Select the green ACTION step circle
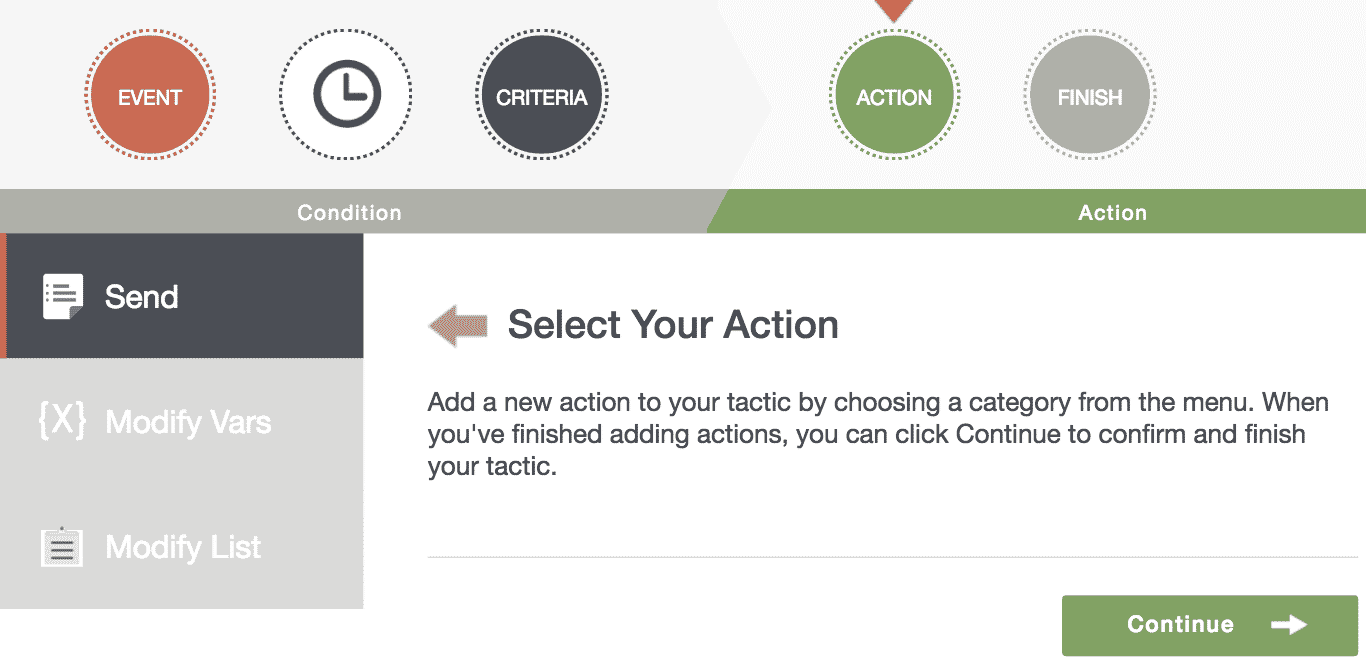This screenshot has width=1366, height=663. tap(894, 97)
